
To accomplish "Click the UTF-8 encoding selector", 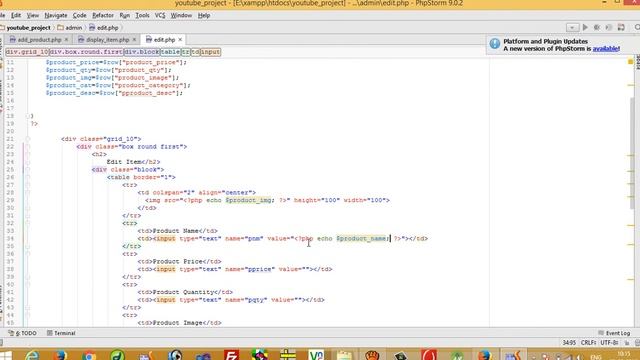I will 609,343.
